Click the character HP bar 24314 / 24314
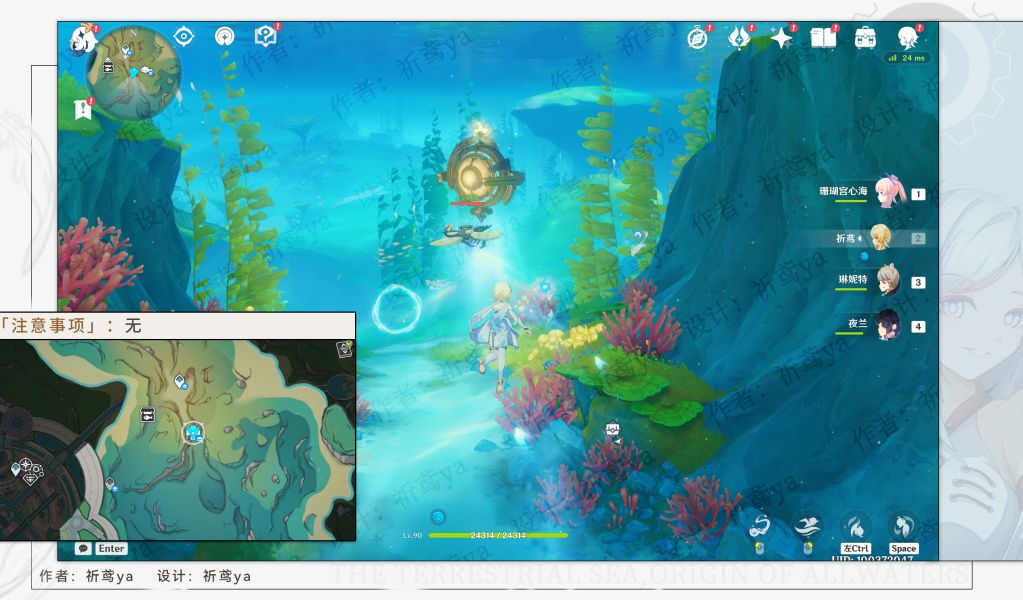Screen dimensions: 1023x600 (x=498, y=535)
